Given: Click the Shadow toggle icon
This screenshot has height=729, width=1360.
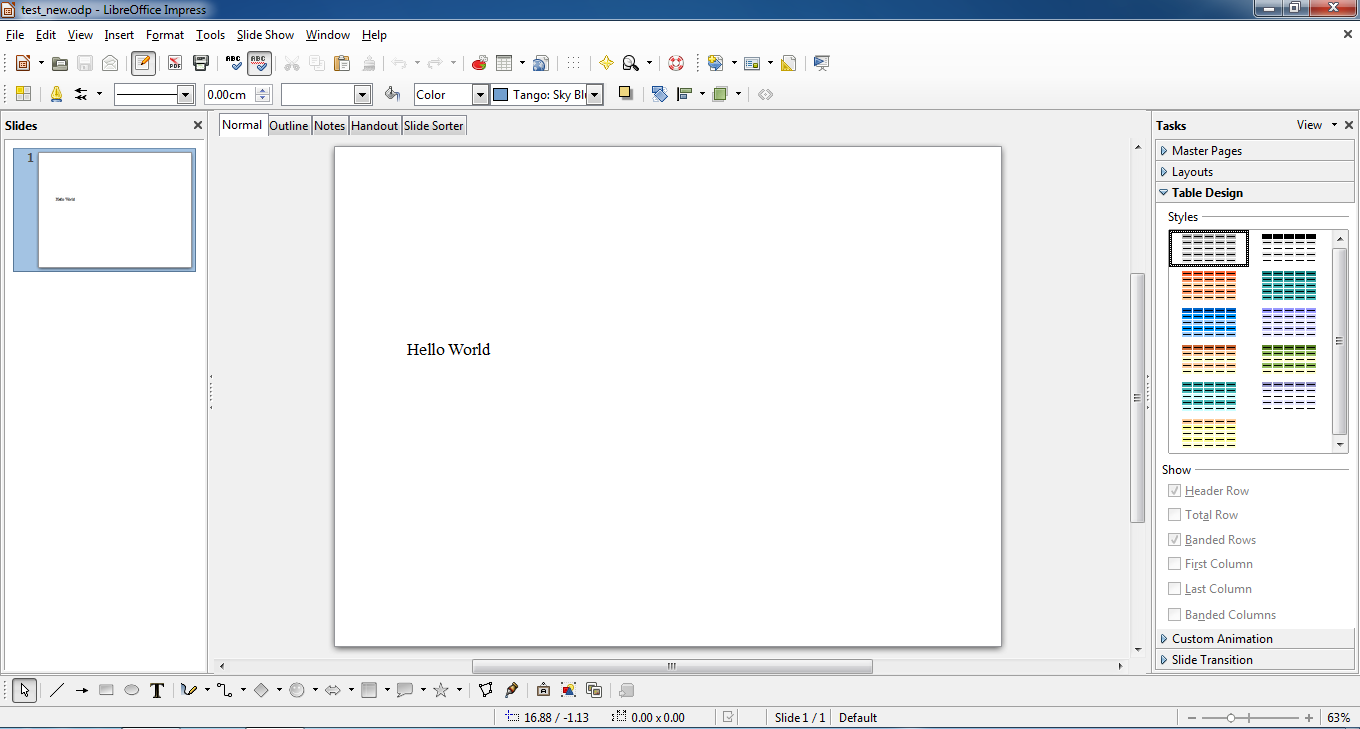Looking at the screenshot, I should tap(625, 93).
